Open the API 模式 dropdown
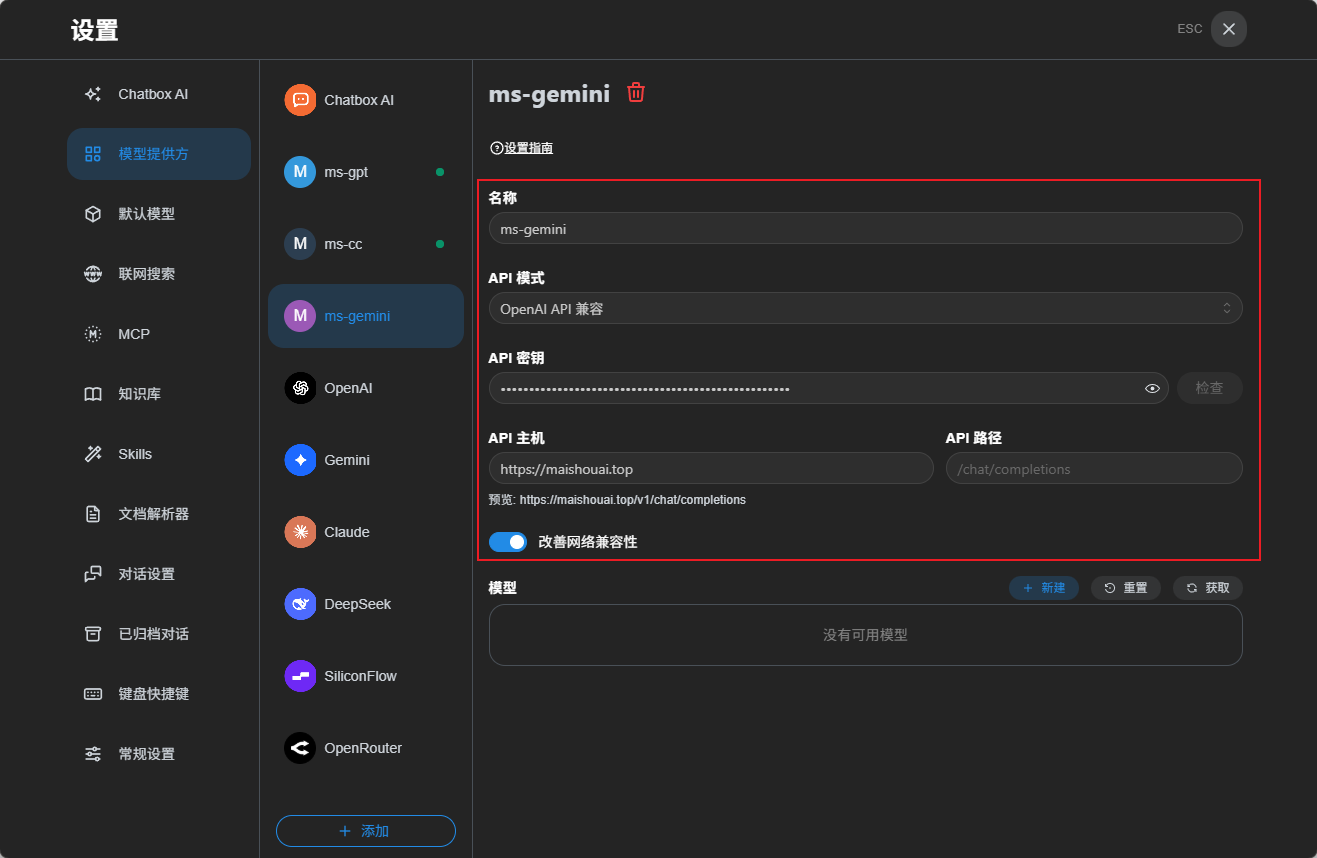Image resolution: width=1317 pixels, height=858 pixels. pyautogui.click(x=865, y=308)
